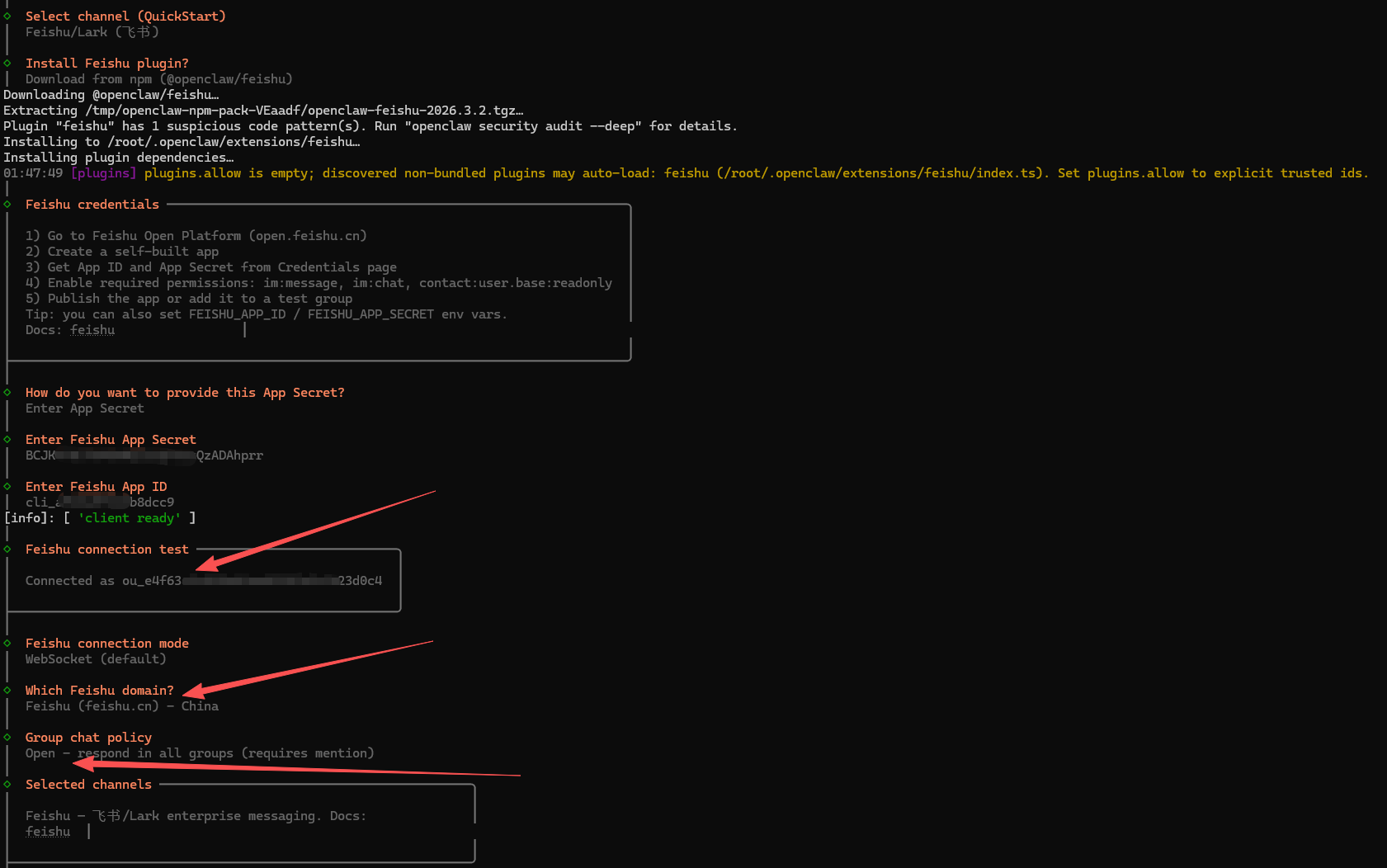Click the green diamond marker beside 'Enter Feishu App Secret'
This screenshot has width=1387, height=868.
(7, 439)
